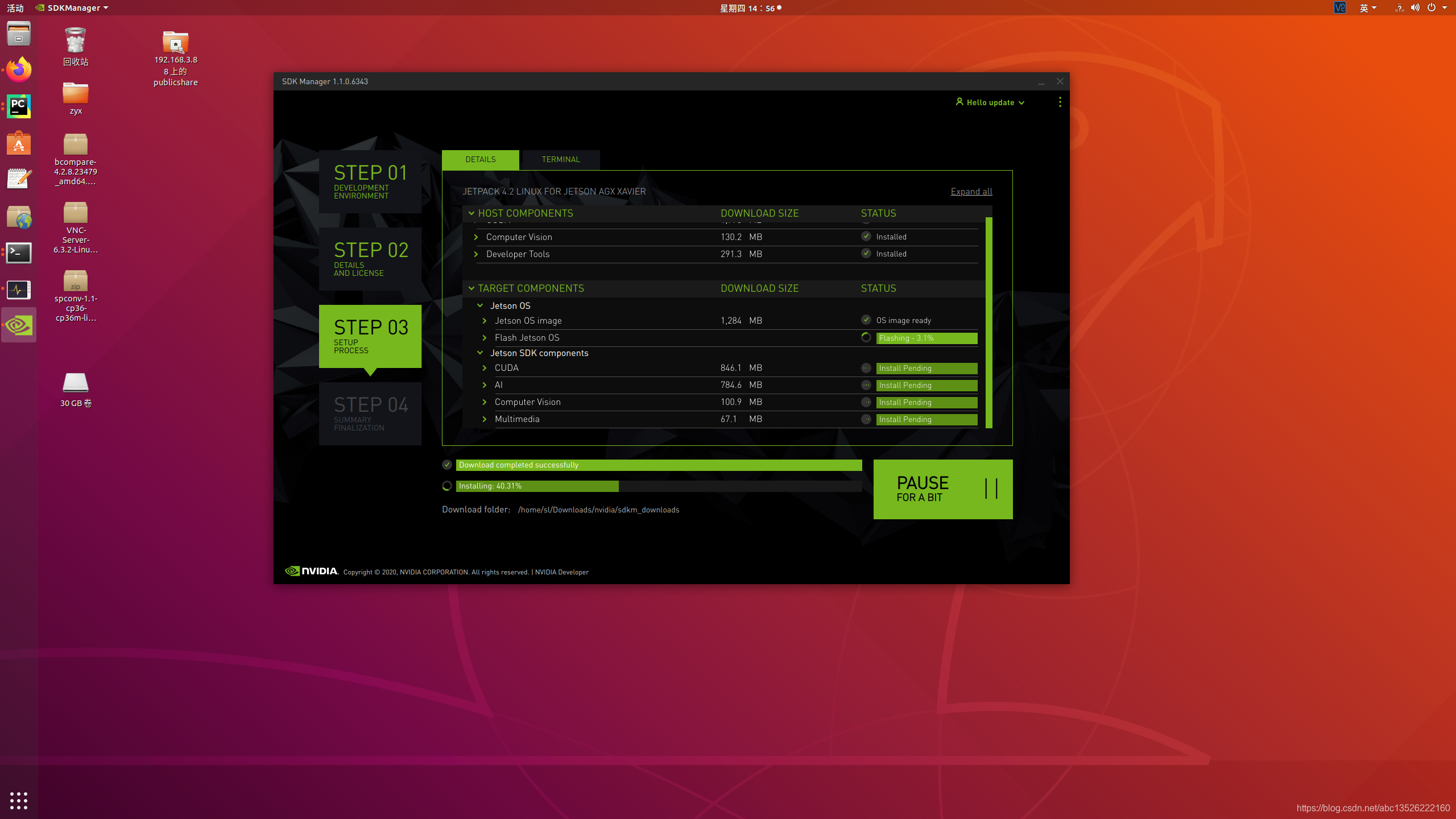
Task: Open the download folder path link
Action: [x=598, y=510]
